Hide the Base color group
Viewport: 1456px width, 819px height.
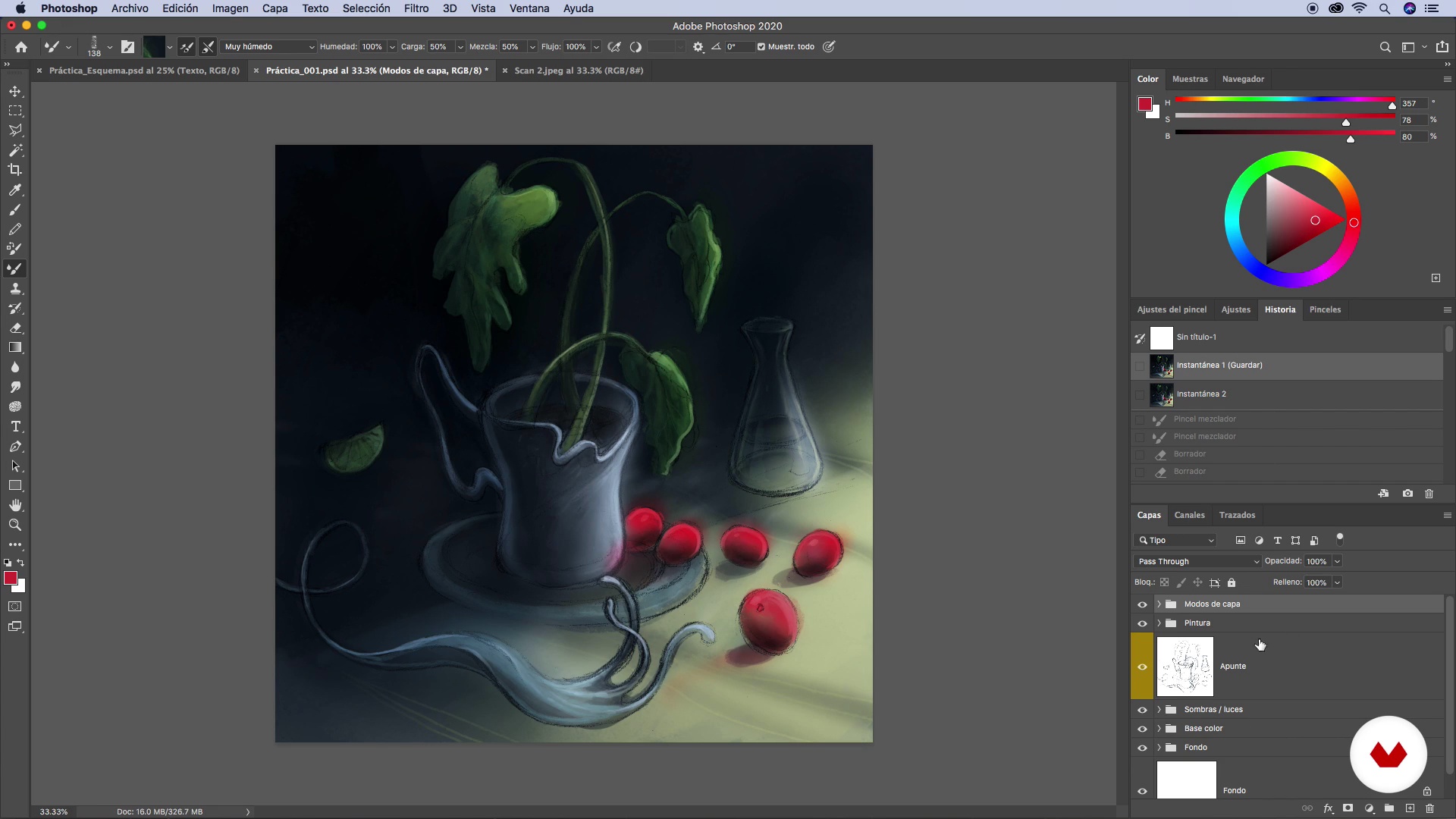1142,729
